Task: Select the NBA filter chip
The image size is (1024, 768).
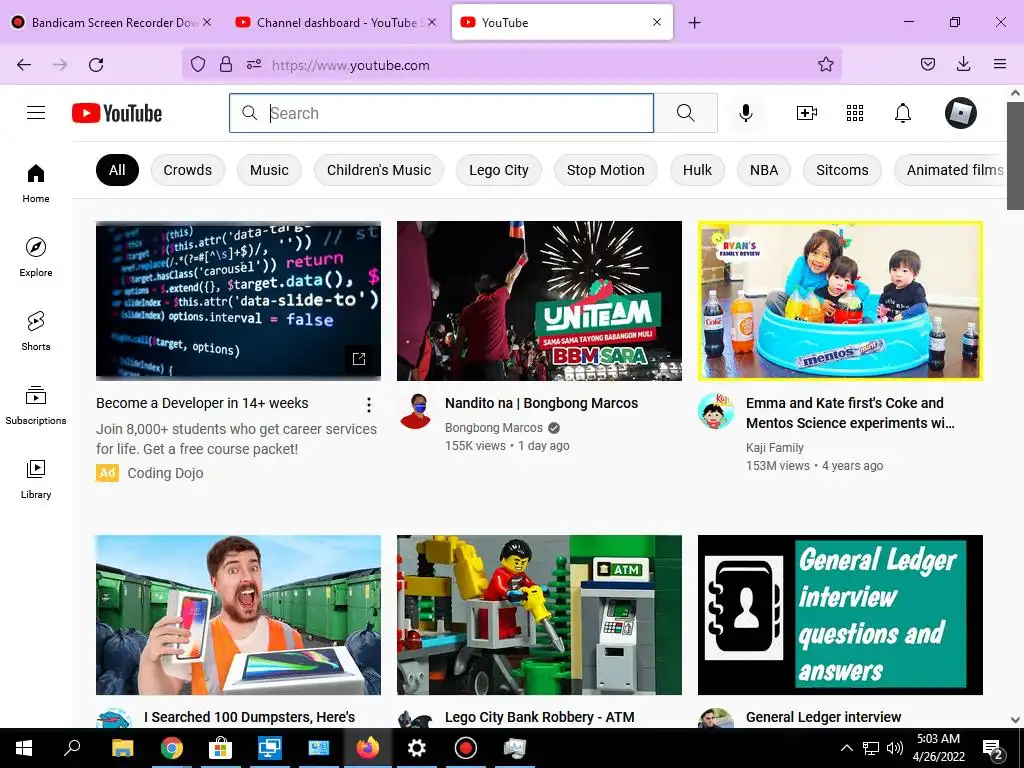Action: point(763,170)
